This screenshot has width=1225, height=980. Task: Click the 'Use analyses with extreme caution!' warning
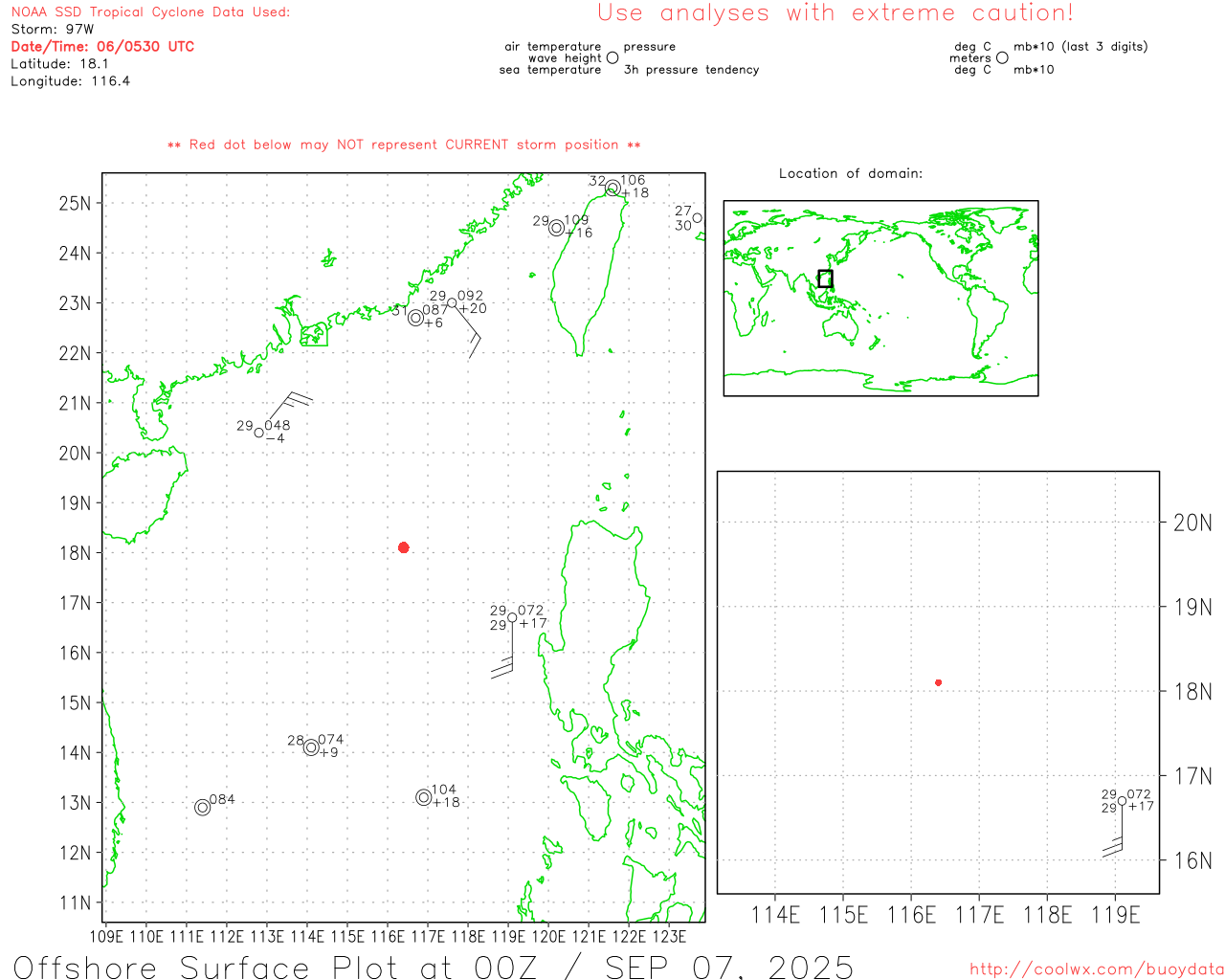point(835,12)
